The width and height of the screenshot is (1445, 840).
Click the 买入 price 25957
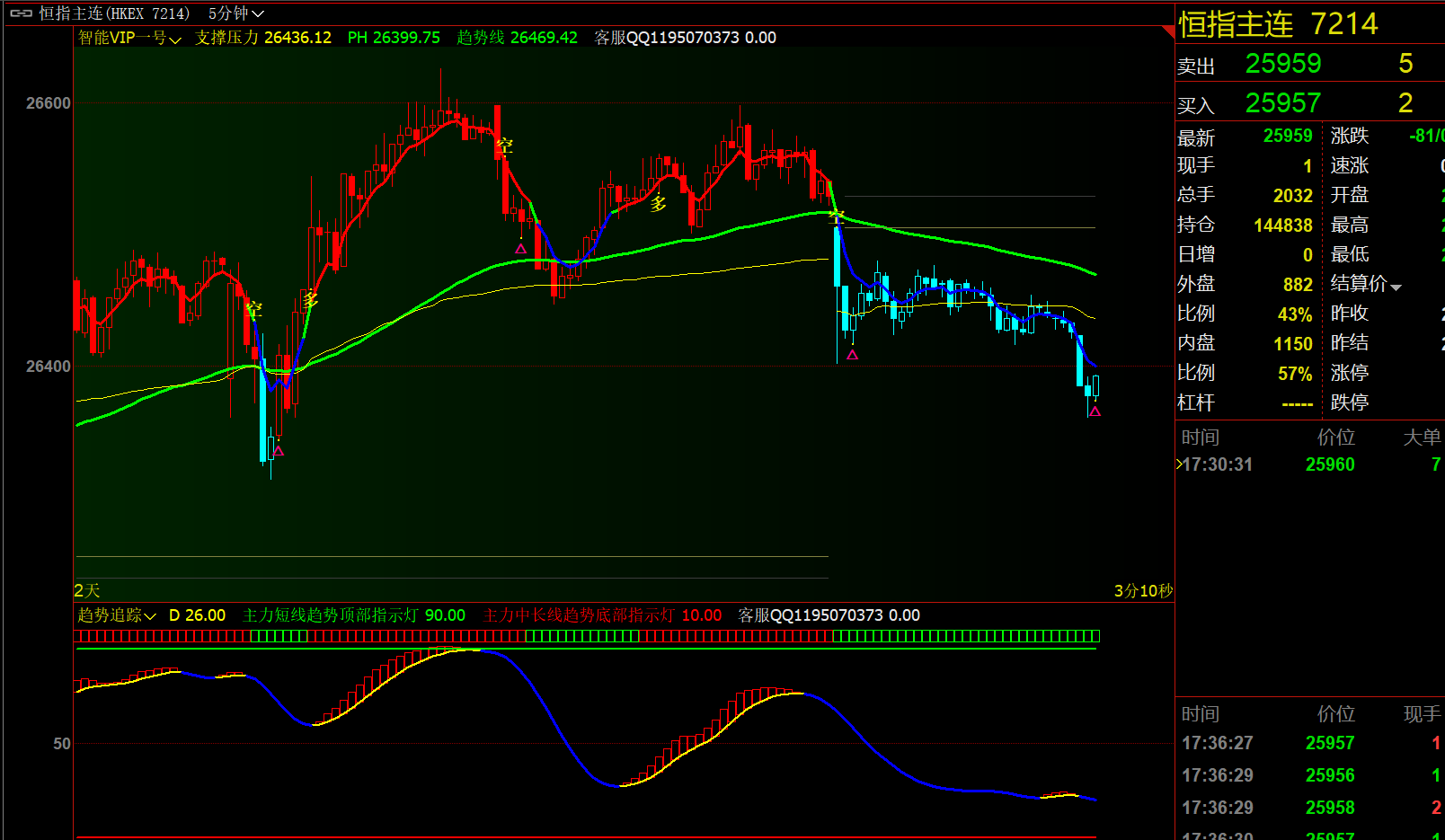pos(1283,103)
